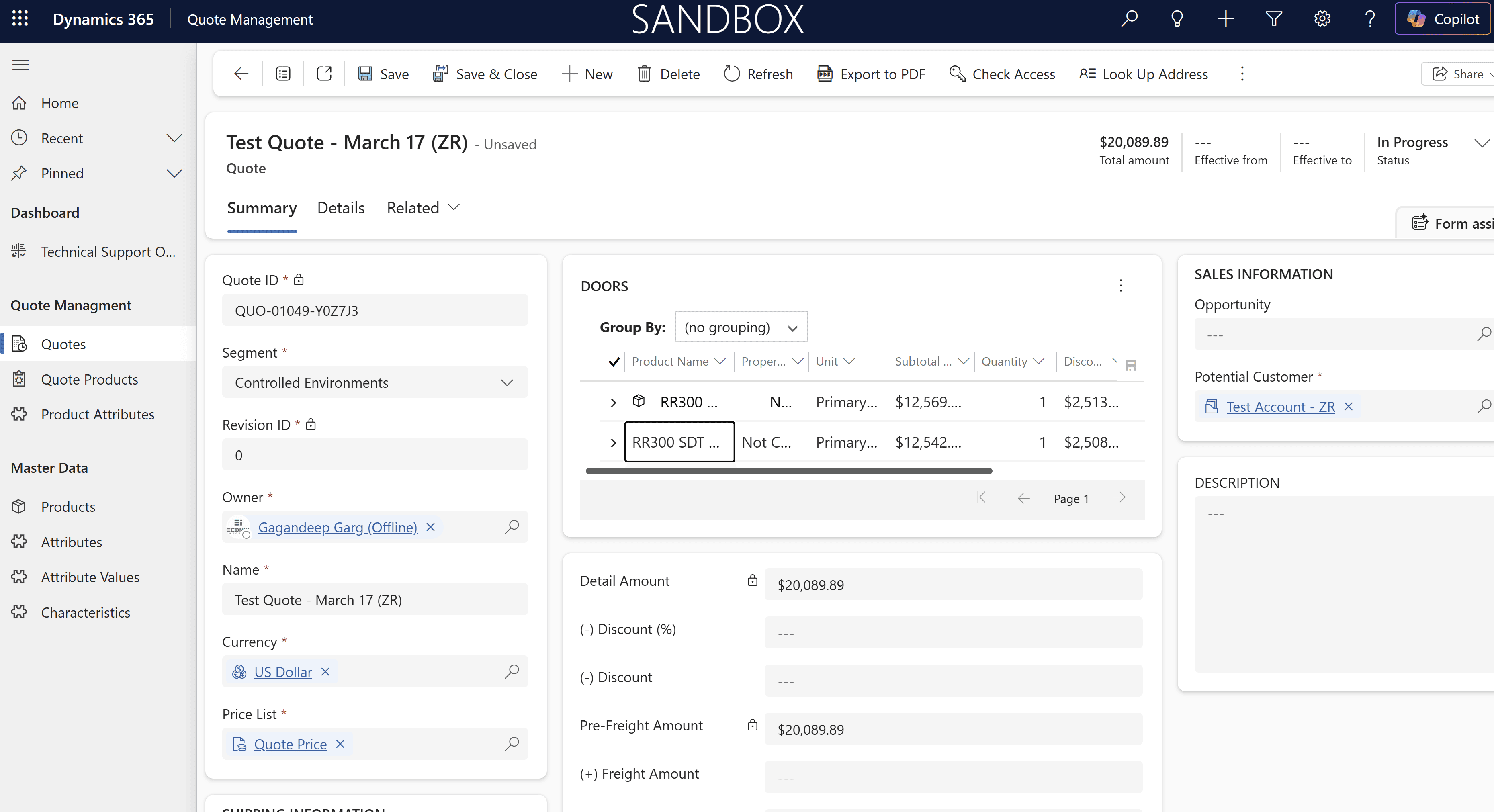
Task: Expand the header Status chevron
Action: 1481,143
